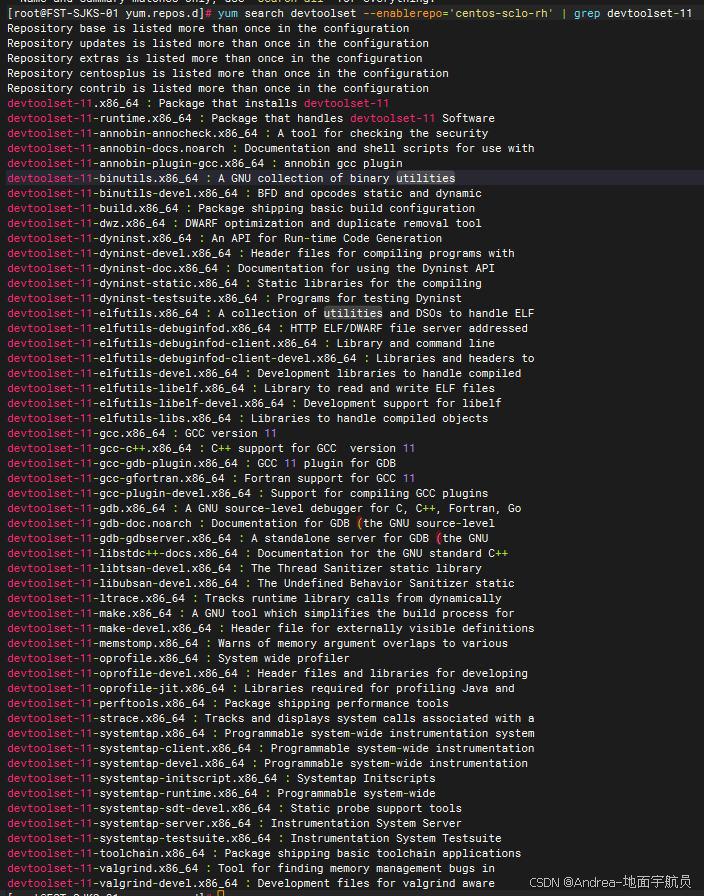This screenshot has height=896, width=704.
Task: Click devtoolset-11-binutils-devel.x86_64 entry
Action: click(x=244, y=193)
